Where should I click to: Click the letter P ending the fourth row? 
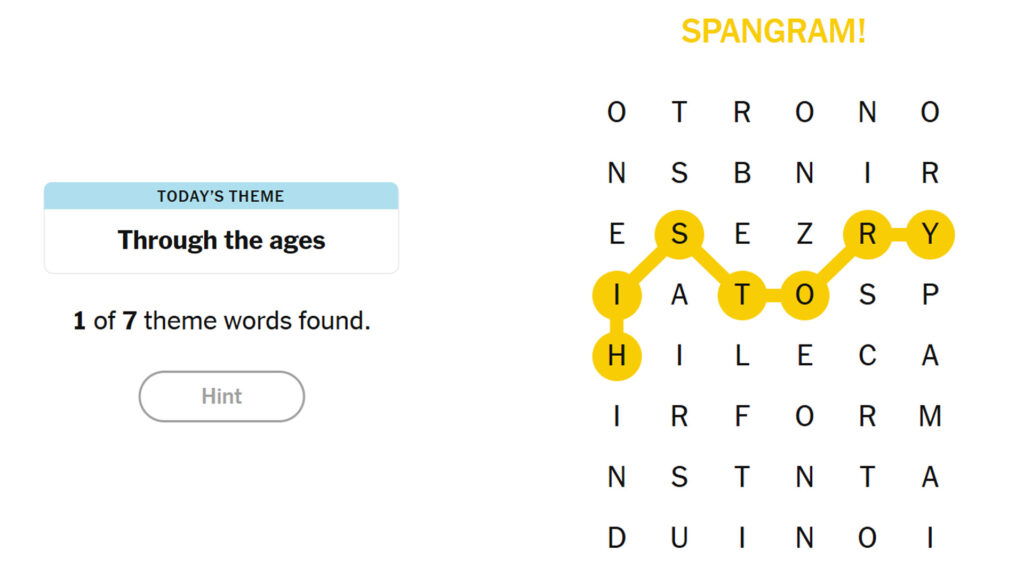(930, 295)
